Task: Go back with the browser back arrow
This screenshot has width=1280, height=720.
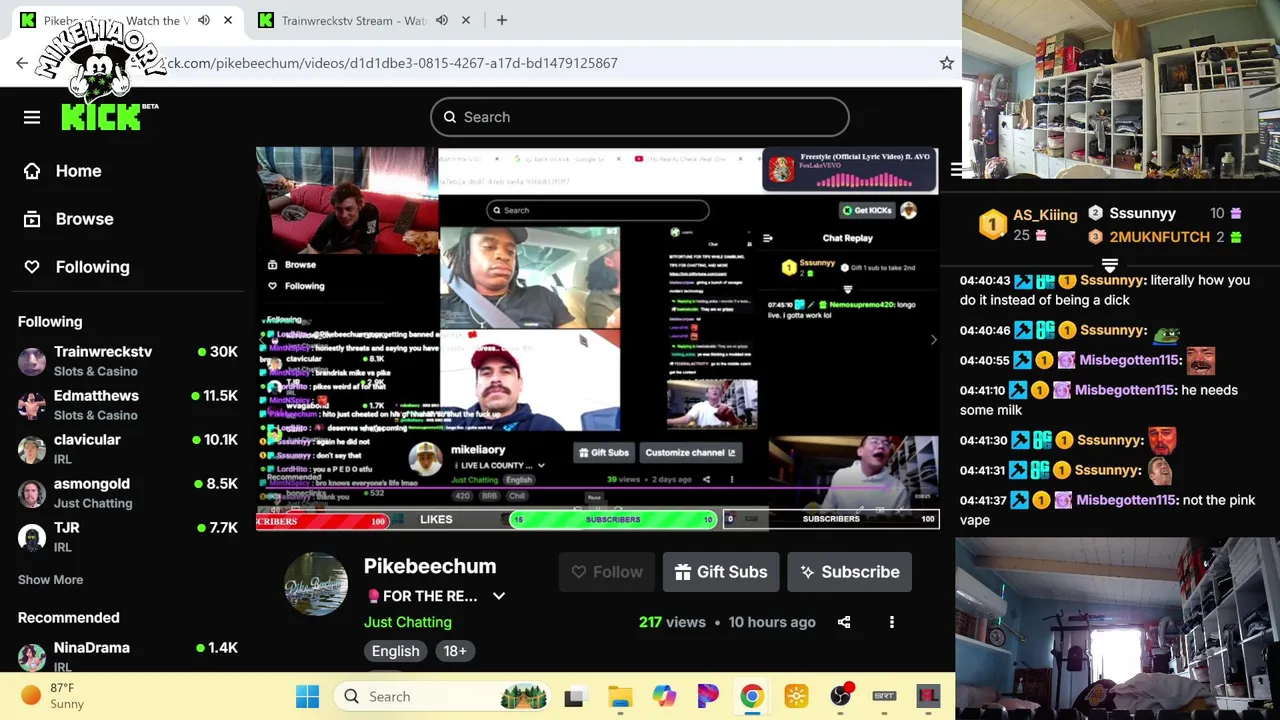Action: [x=22, y=63]
